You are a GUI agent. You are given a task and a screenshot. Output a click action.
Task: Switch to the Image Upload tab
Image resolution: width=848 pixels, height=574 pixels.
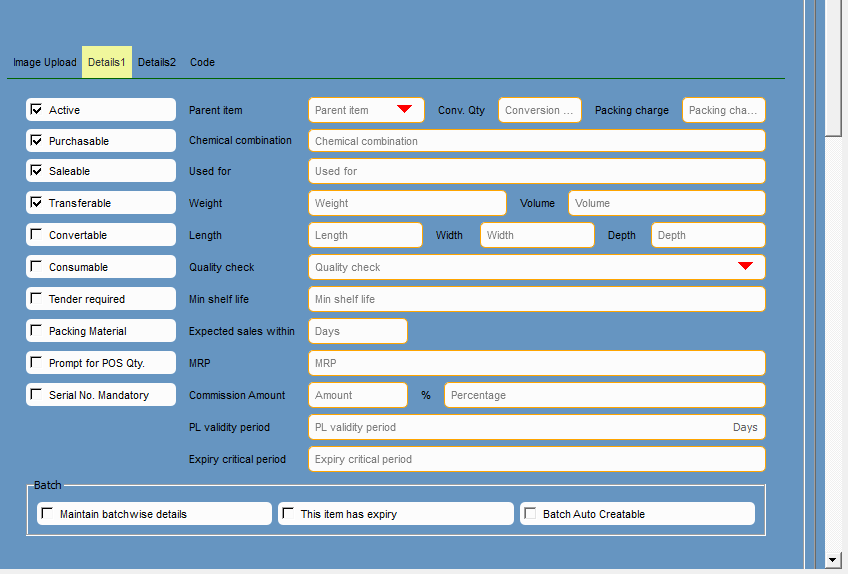(x=44, y=62)
